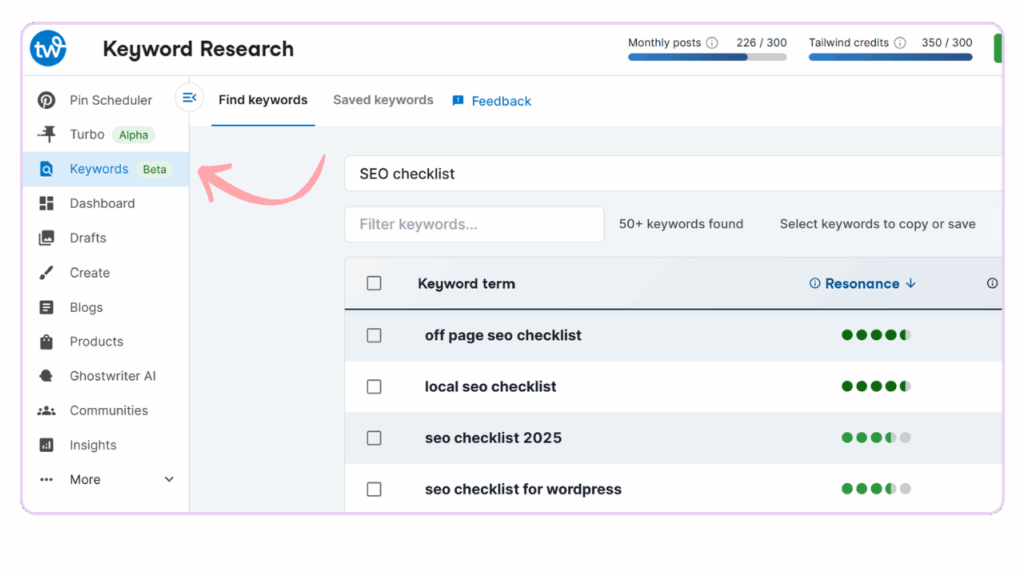Toggle the select-all checkbox in the table header
This screenshot has width=1024, height=576.
[x=374, y=283]
